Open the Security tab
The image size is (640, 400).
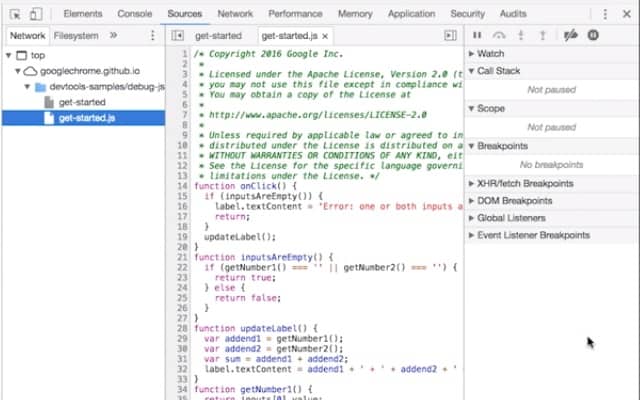(467, 14)
